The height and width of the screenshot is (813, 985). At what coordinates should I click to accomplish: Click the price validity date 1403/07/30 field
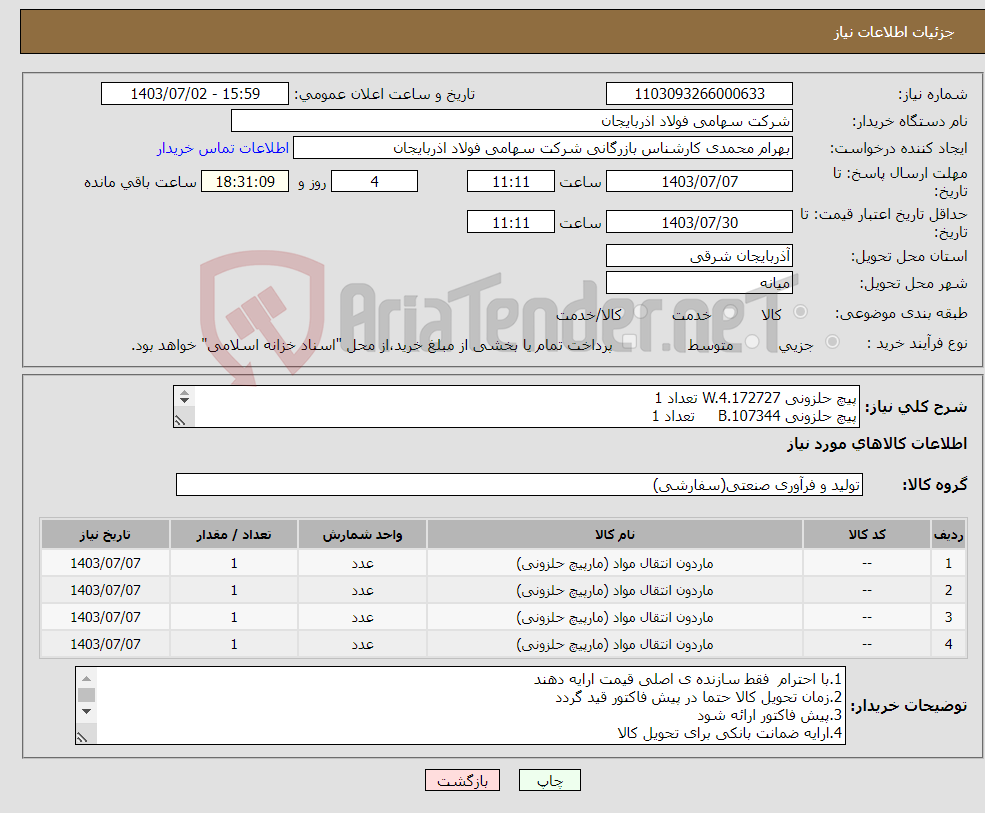click(x=699, y=222)
